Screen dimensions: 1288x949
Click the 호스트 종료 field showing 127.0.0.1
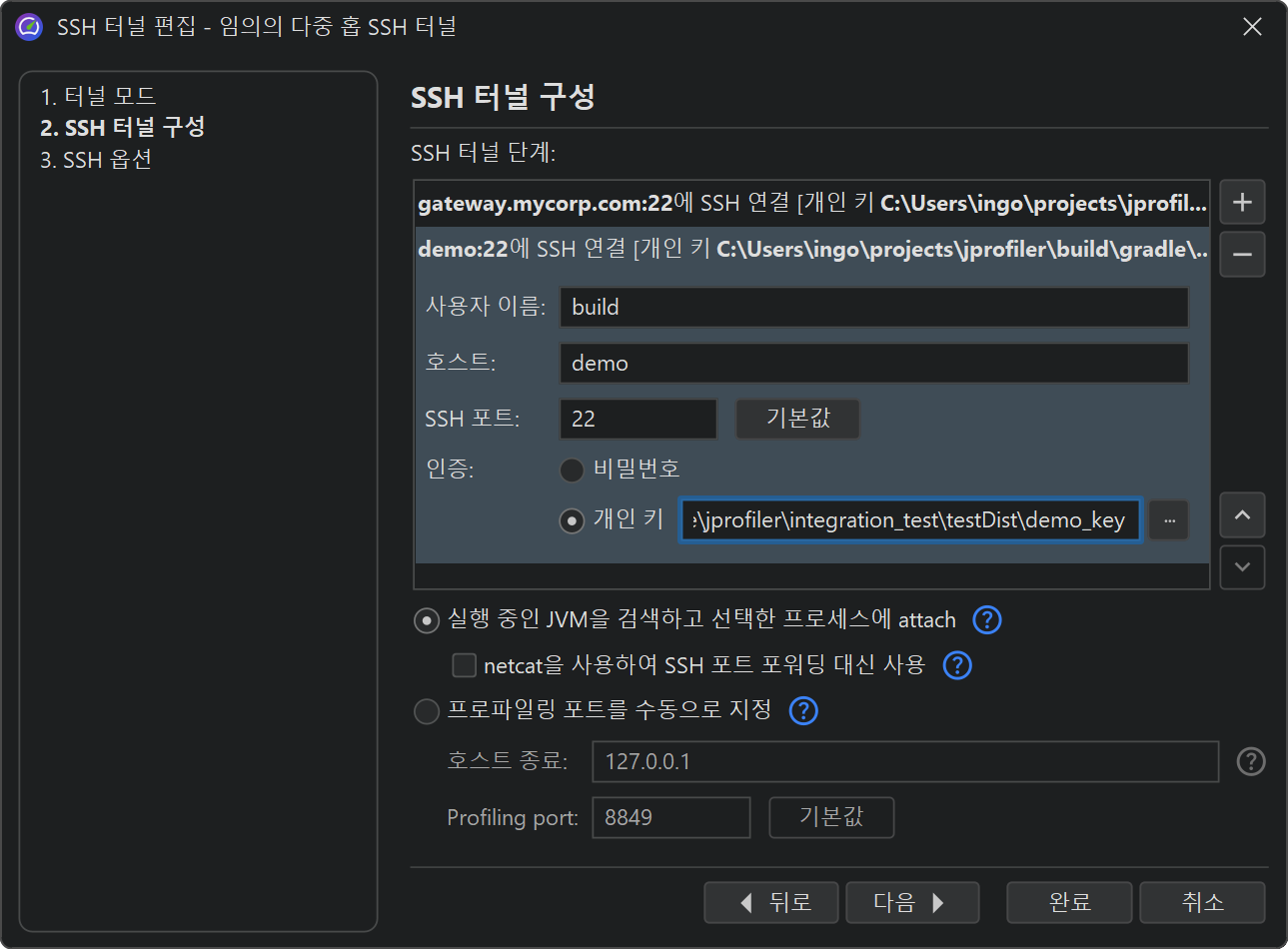pyautogui.click(x=905, y=762)
